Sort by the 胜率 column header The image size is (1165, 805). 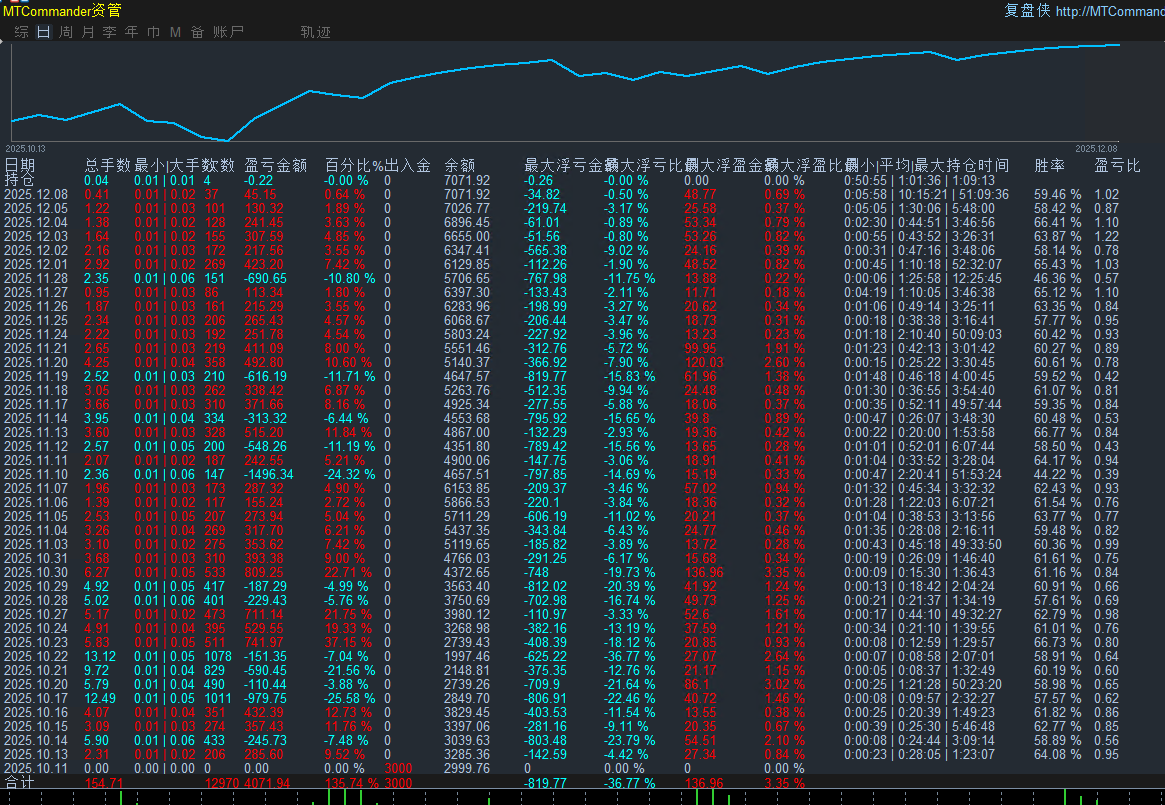[x=1049, y=165]
